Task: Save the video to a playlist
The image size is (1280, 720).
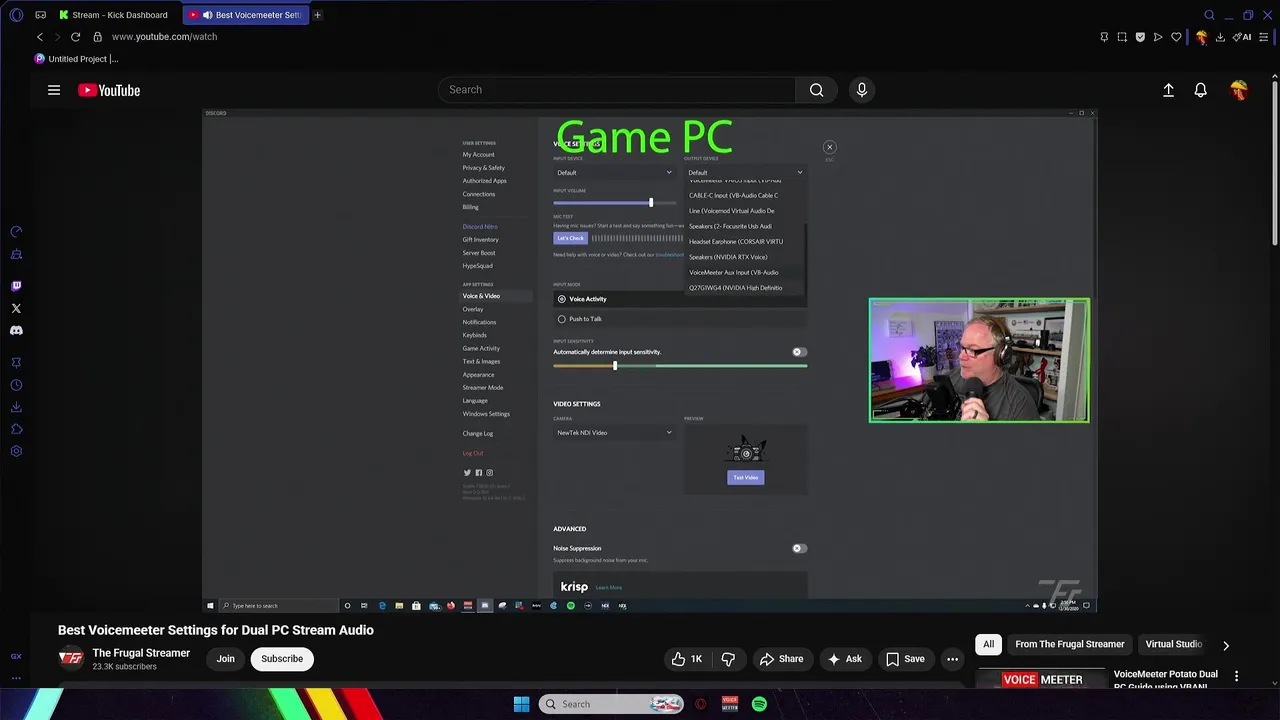Action: [905, 659]
